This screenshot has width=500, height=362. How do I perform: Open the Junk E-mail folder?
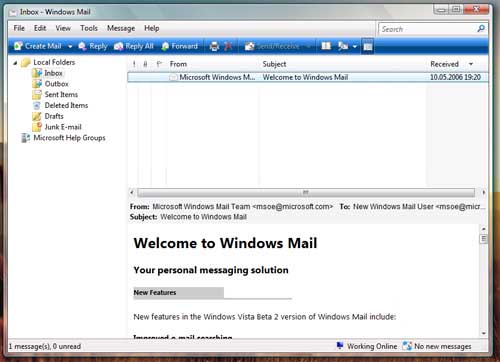click(63, 127)
